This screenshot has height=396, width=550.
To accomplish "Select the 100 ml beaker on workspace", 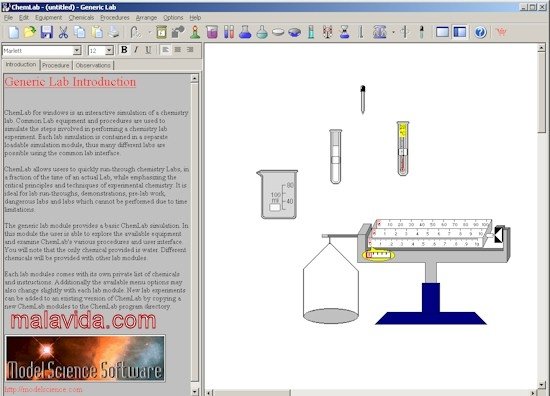I will point(277,194).
